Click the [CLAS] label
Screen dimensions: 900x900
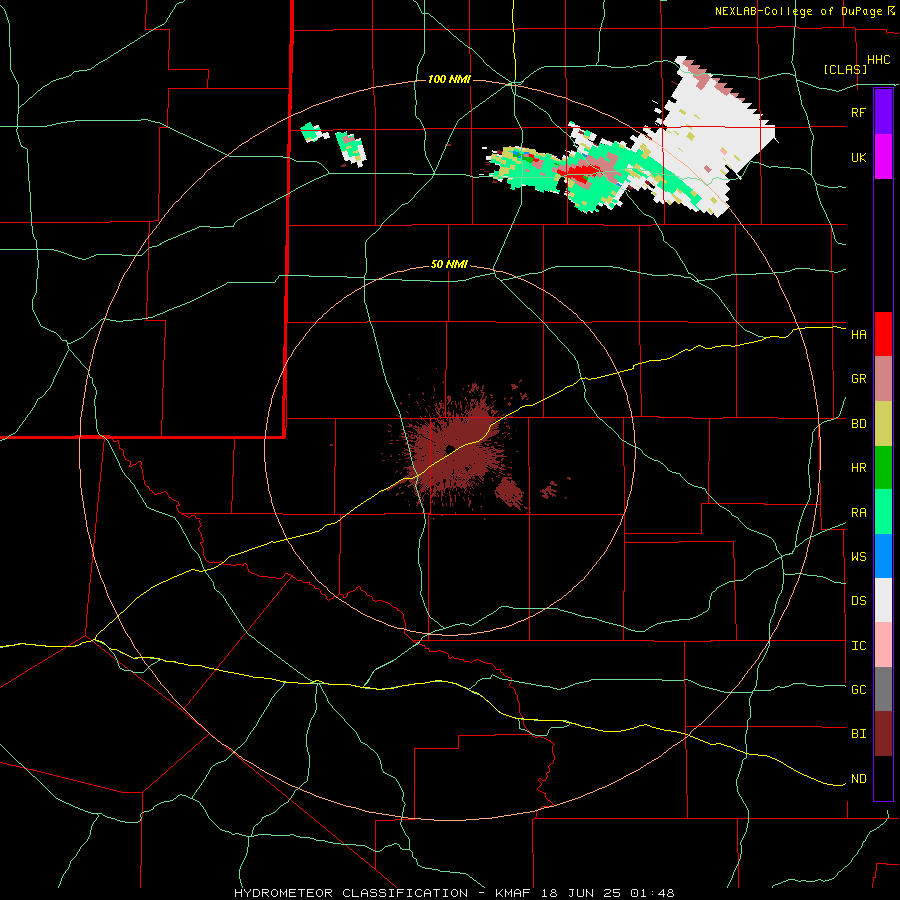click(845, 69)
